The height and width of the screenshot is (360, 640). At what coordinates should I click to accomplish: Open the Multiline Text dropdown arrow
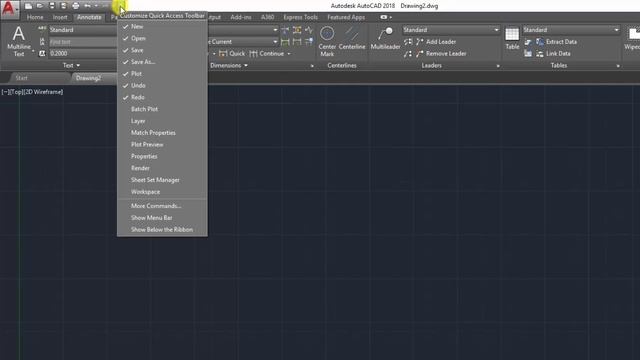pos(33,51)
